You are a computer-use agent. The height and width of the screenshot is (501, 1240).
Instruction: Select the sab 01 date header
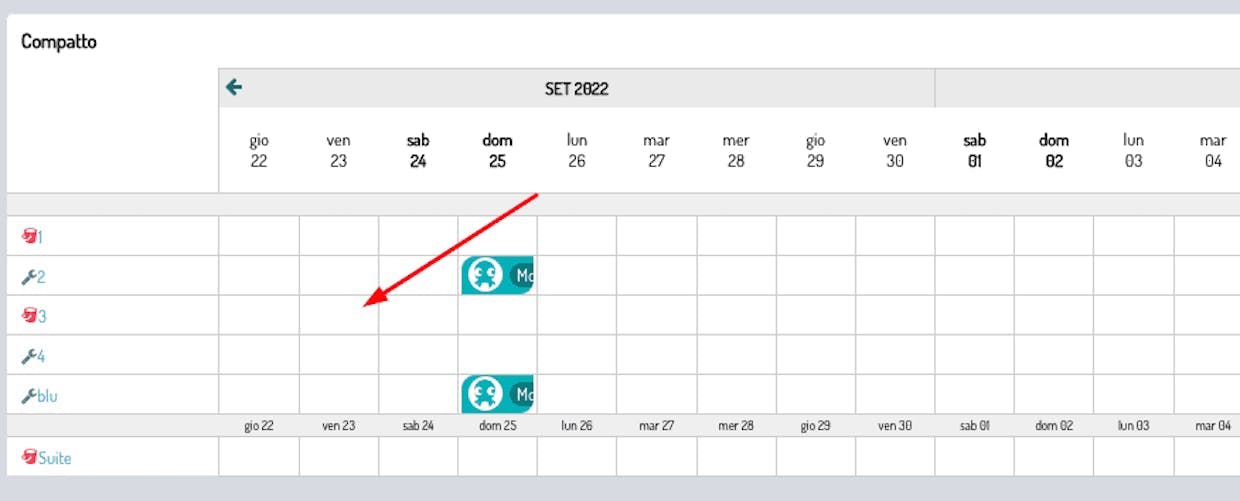click(974, 150)
